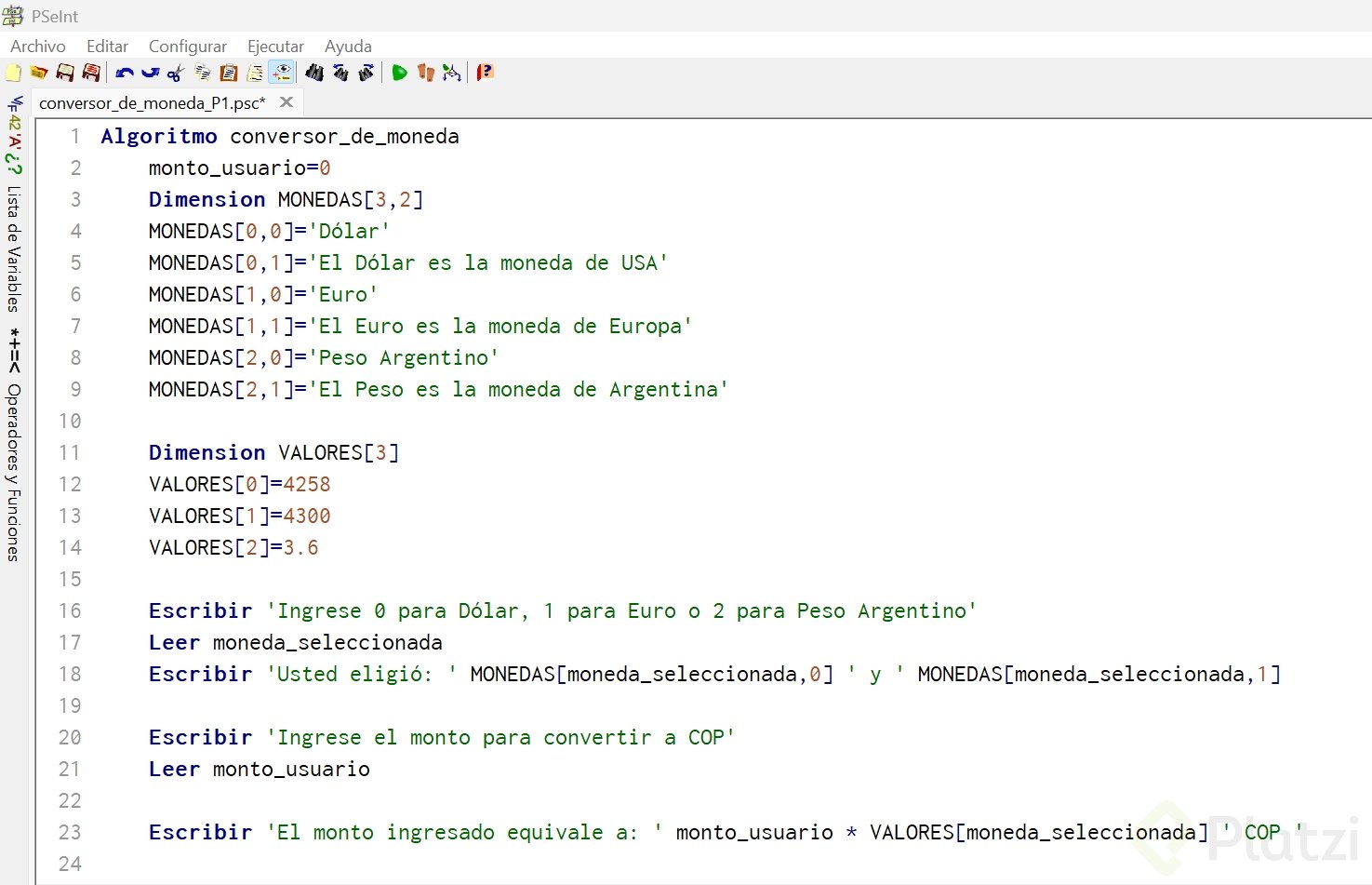Click 'El Dólar es la moneda de USA' string
This screenshot has height=885, width=1372.
coord(487,263)
